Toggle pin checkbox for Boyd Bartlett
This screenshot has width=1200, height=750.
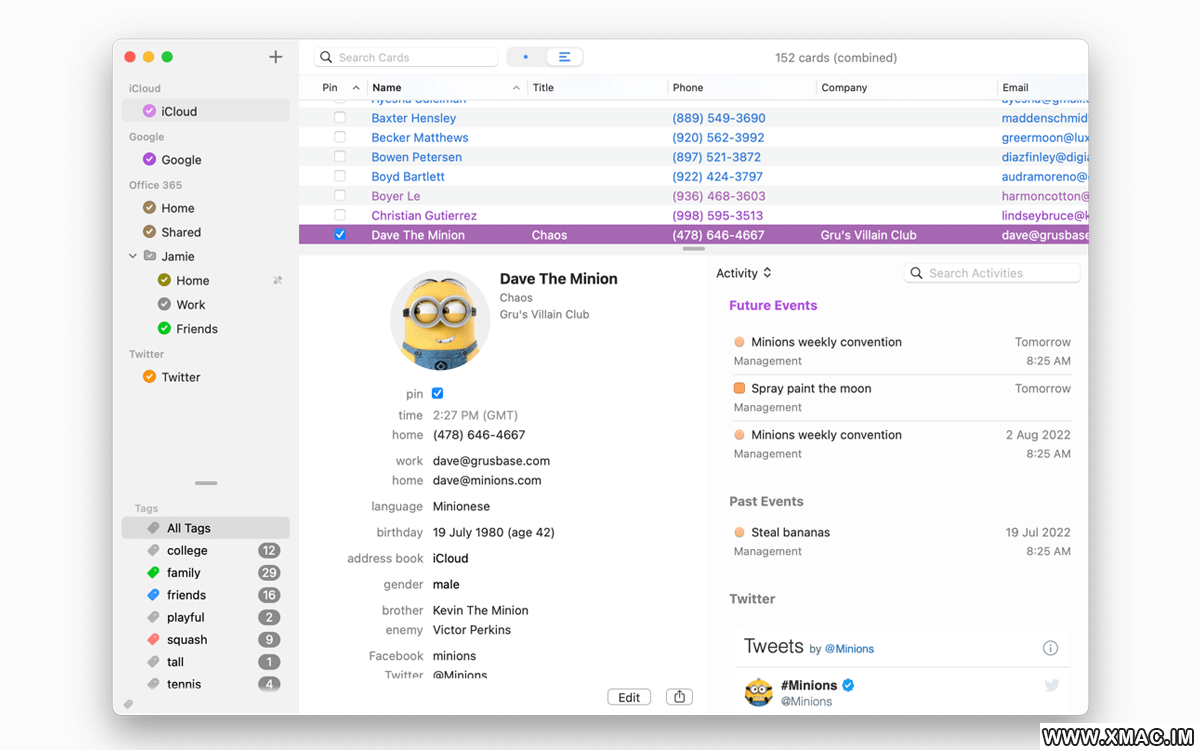[x=340, y=176]
